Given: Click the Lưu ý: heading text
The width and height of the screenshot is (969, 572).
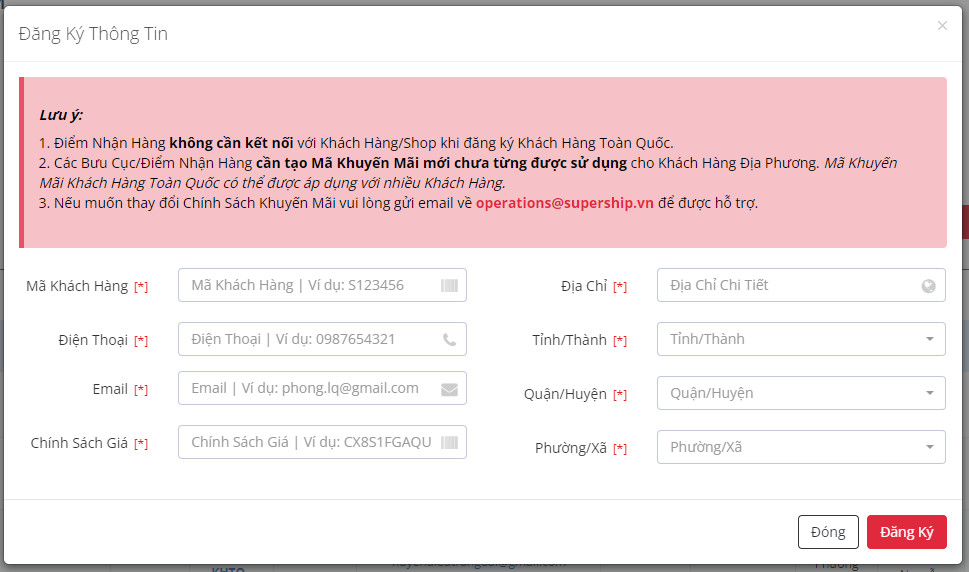Looking at the screenshot, I should point(61,115).
